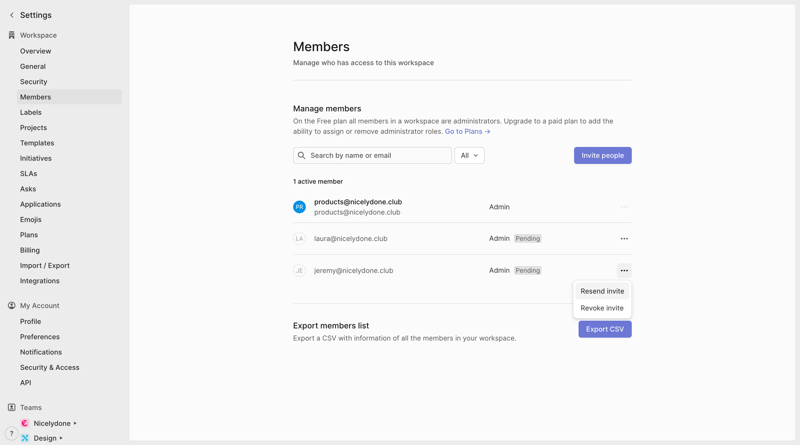Click the jeremy@nicelydone.club email text
Screen dimensions: 800x445
tap(354, 270)
